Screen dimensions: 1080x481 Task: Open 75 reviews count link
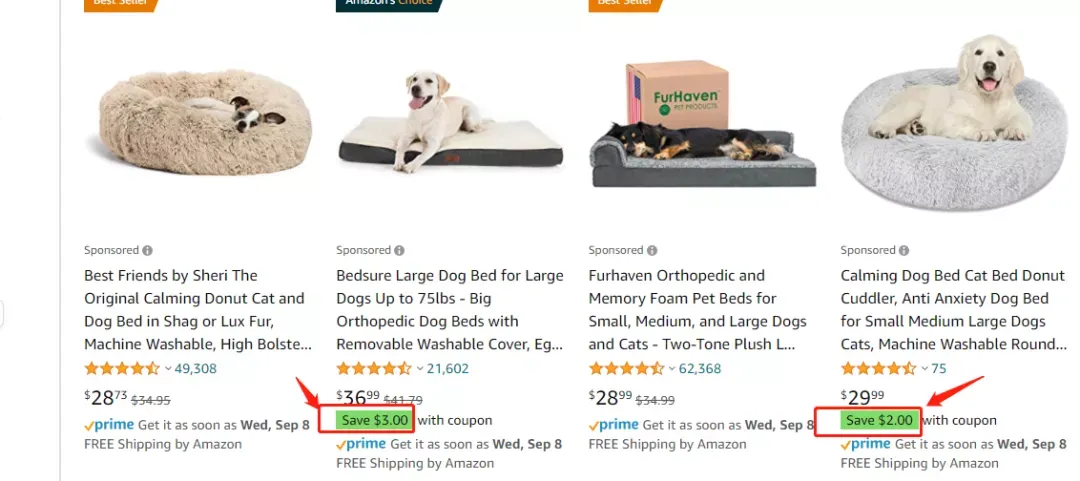(x=939, y=369)
